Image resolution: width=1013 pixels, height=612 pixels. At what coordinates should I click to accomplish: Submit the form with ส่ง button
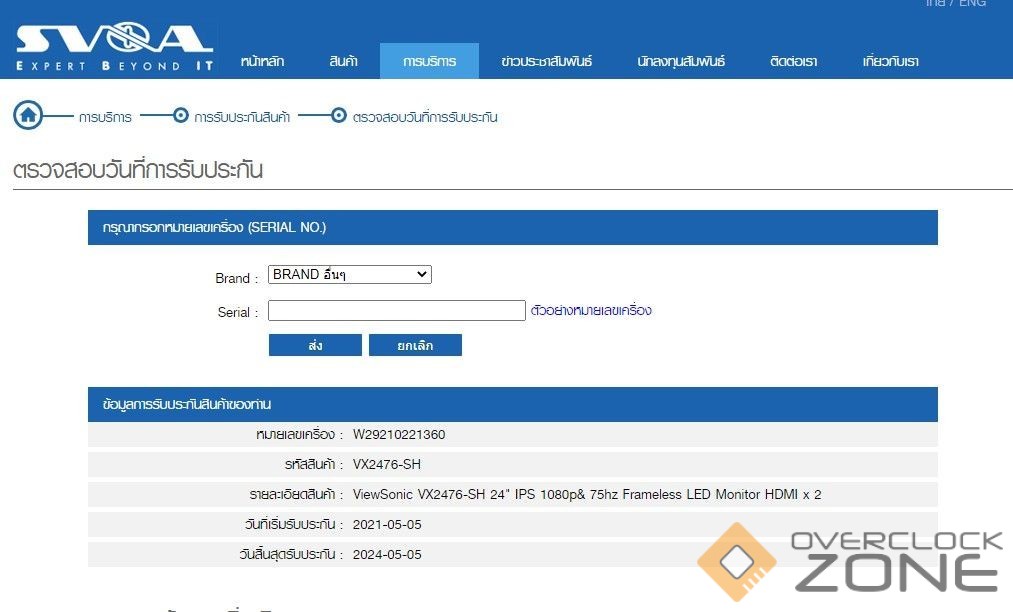pos(315,345)
